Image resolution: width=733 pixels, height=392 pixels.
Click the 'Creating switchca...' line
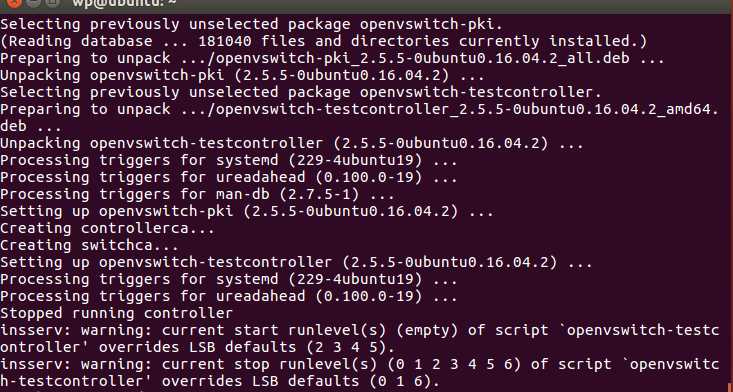tap(89, 245)
